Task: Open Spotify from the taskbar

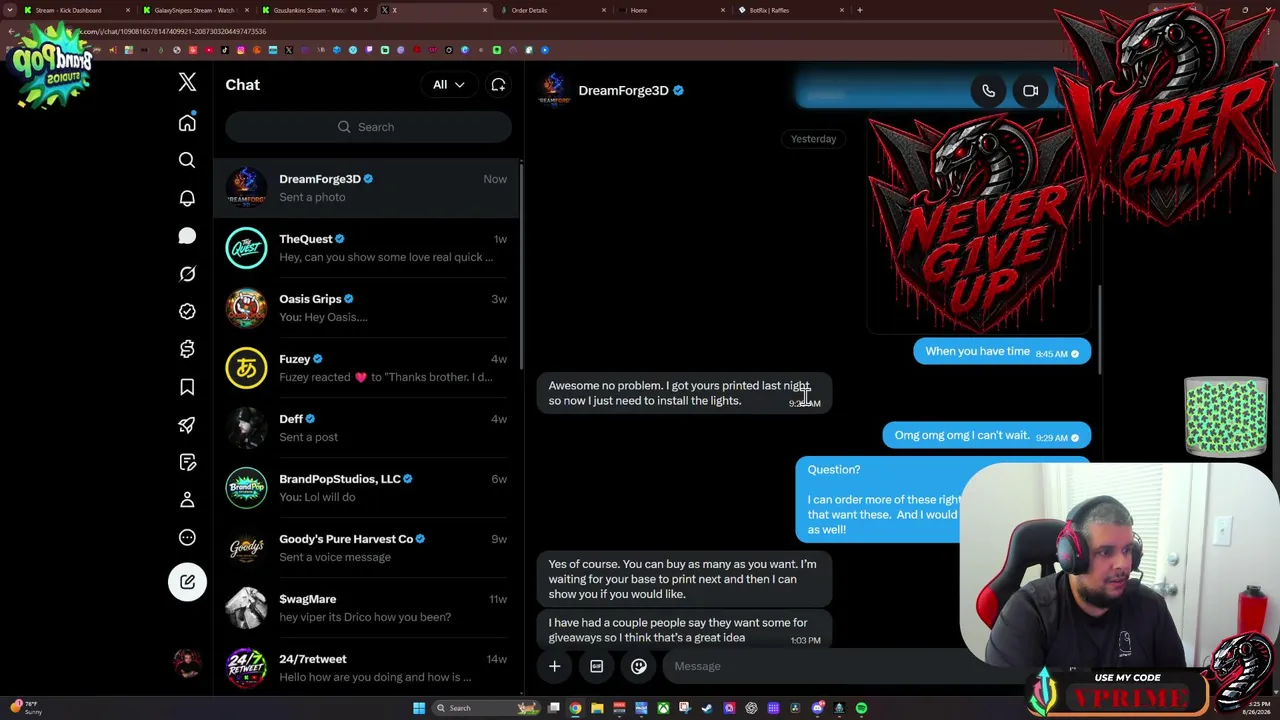Action: pos(861,708)
